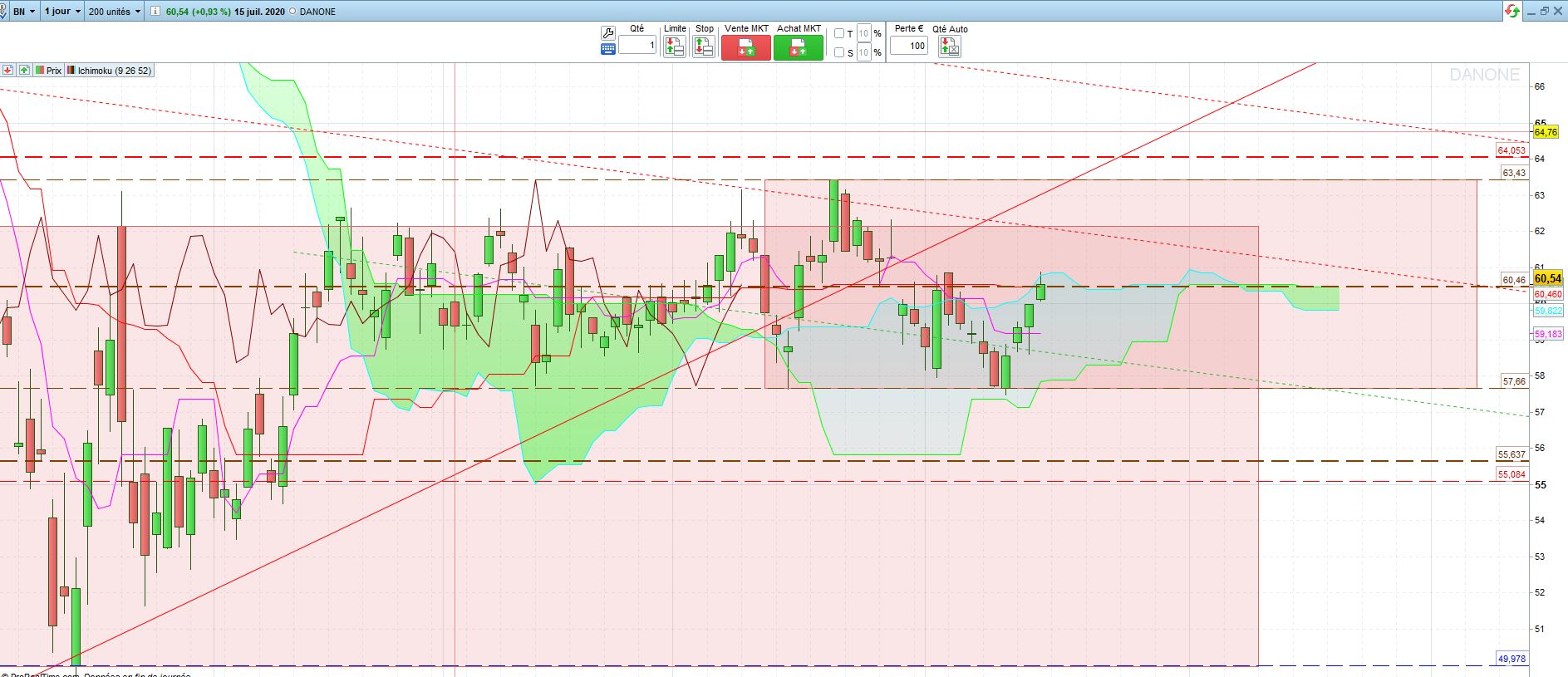Place a Stop order
This screenshot has height=677, width=1568.
click(704, 47)
